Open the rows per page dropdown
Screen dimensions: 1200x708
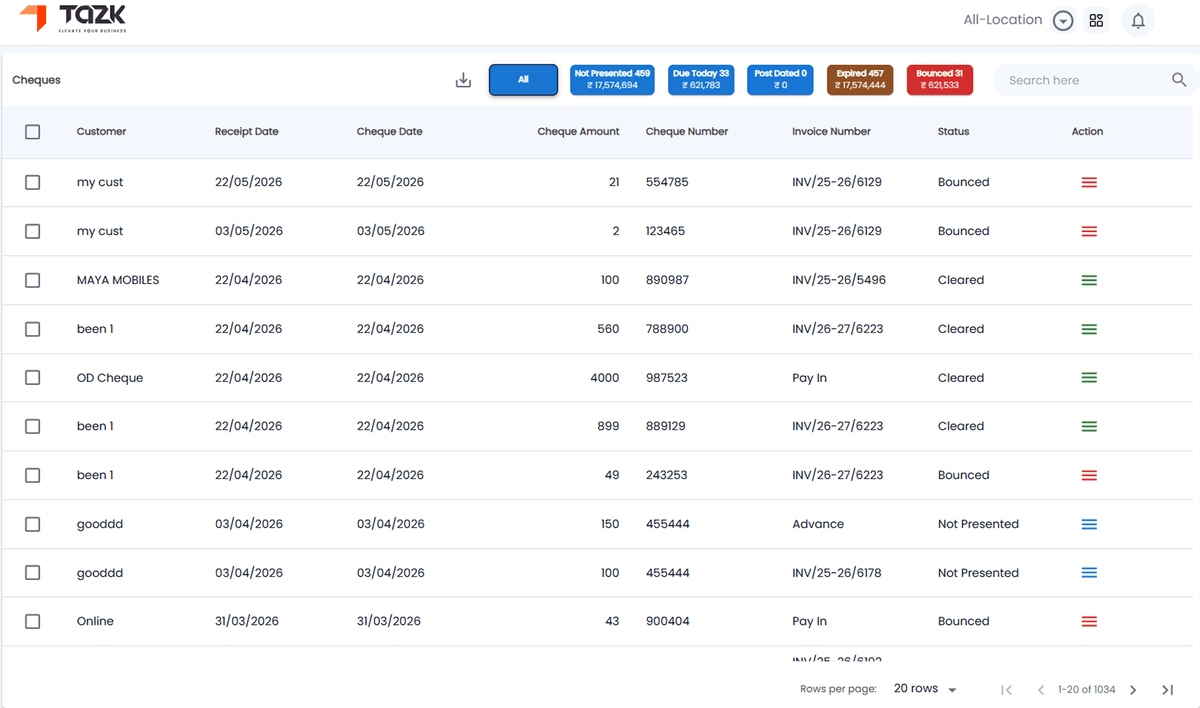pyautogui.click(x=925, y=689)
